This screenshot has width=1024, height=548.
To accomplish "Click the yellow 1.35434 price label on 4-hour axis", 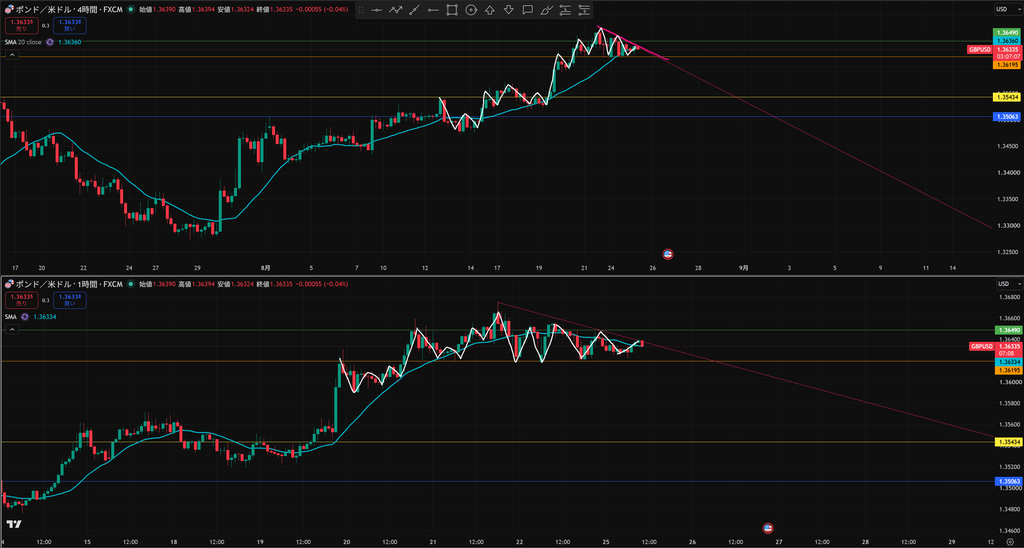I will pos(1005,97).
